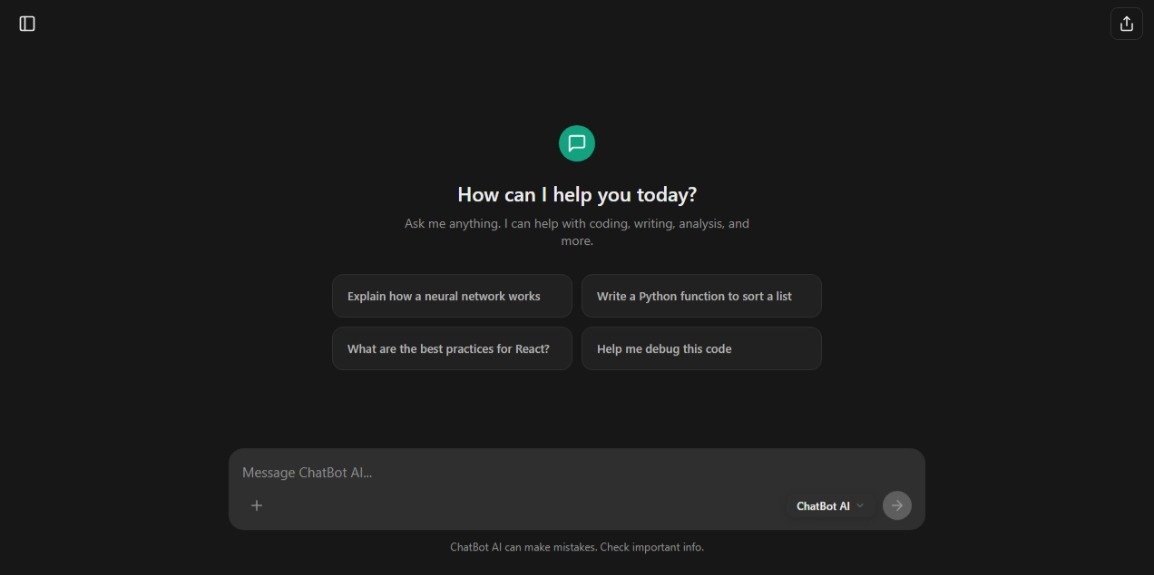Click the share icon button
The height and width of the screenshot is (575, 1154).
click(x=1126, y=24)
